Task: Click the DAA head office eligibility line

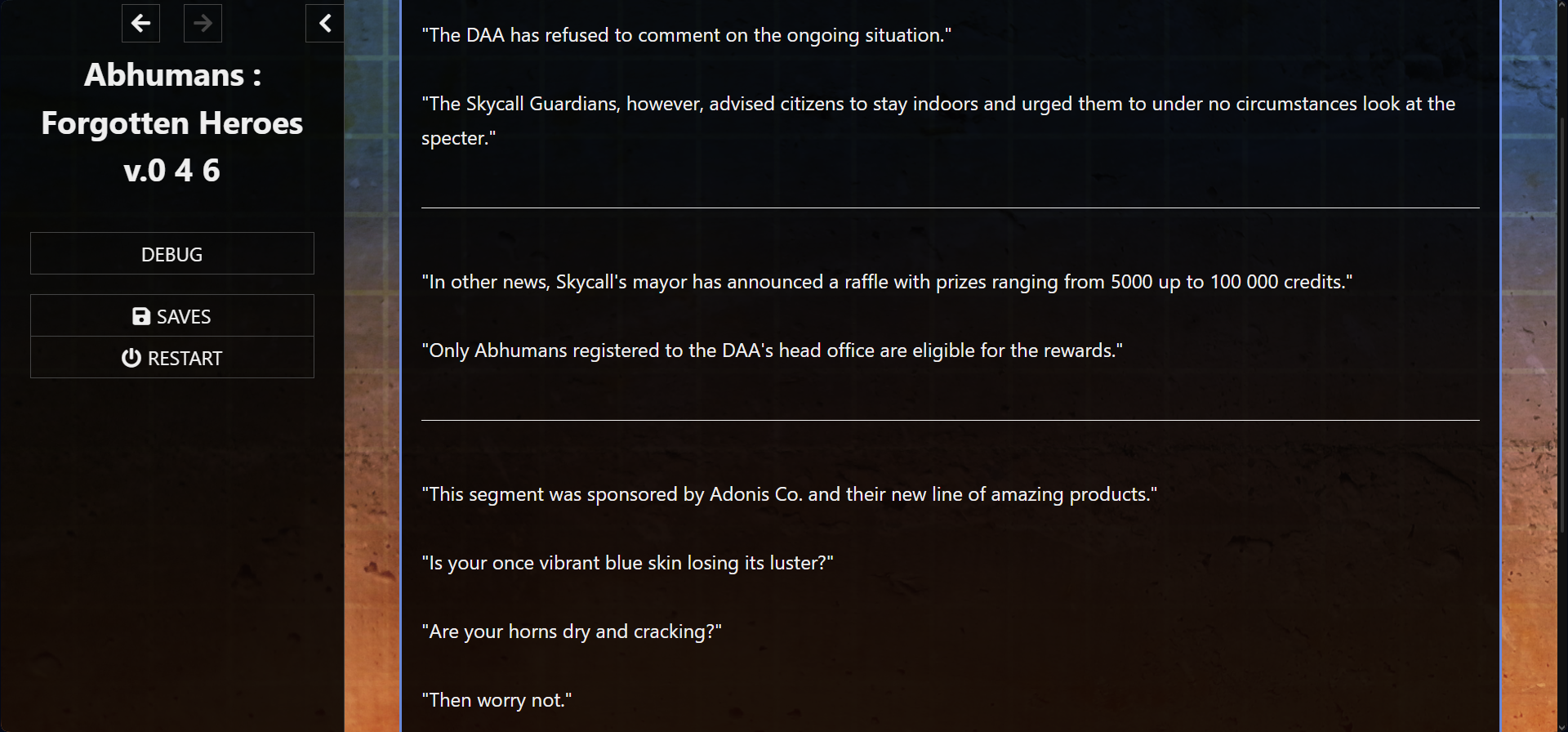Action: [x=772, y=350]
